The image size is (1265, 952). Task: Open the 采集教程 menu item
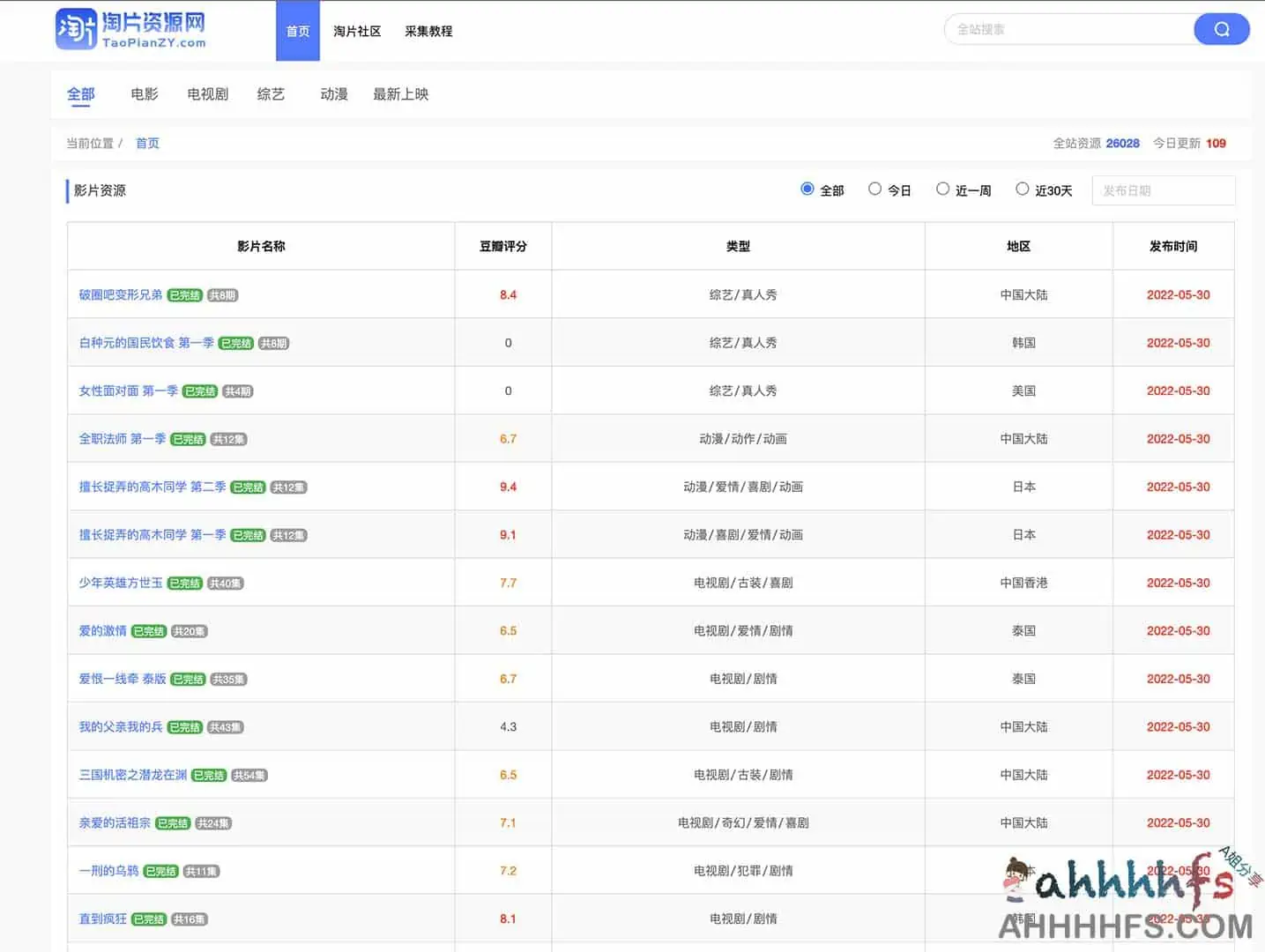[428, 31]
